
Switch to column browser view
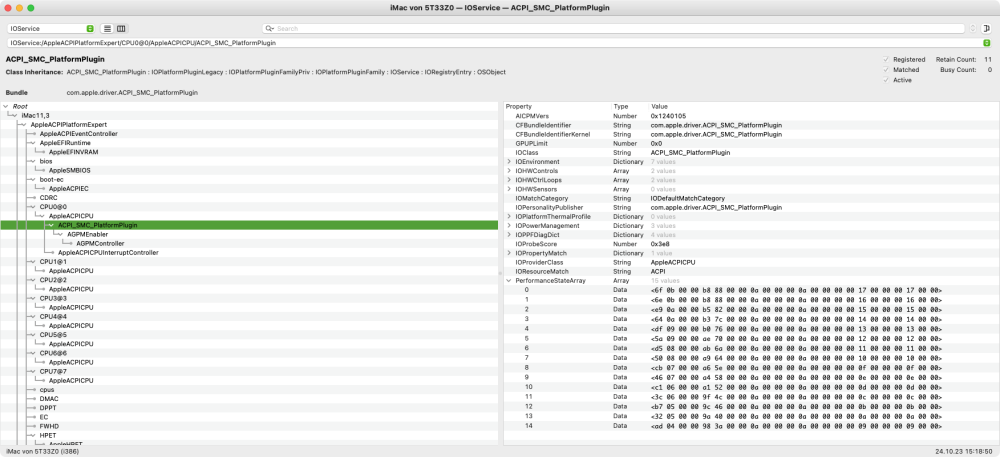121,29
